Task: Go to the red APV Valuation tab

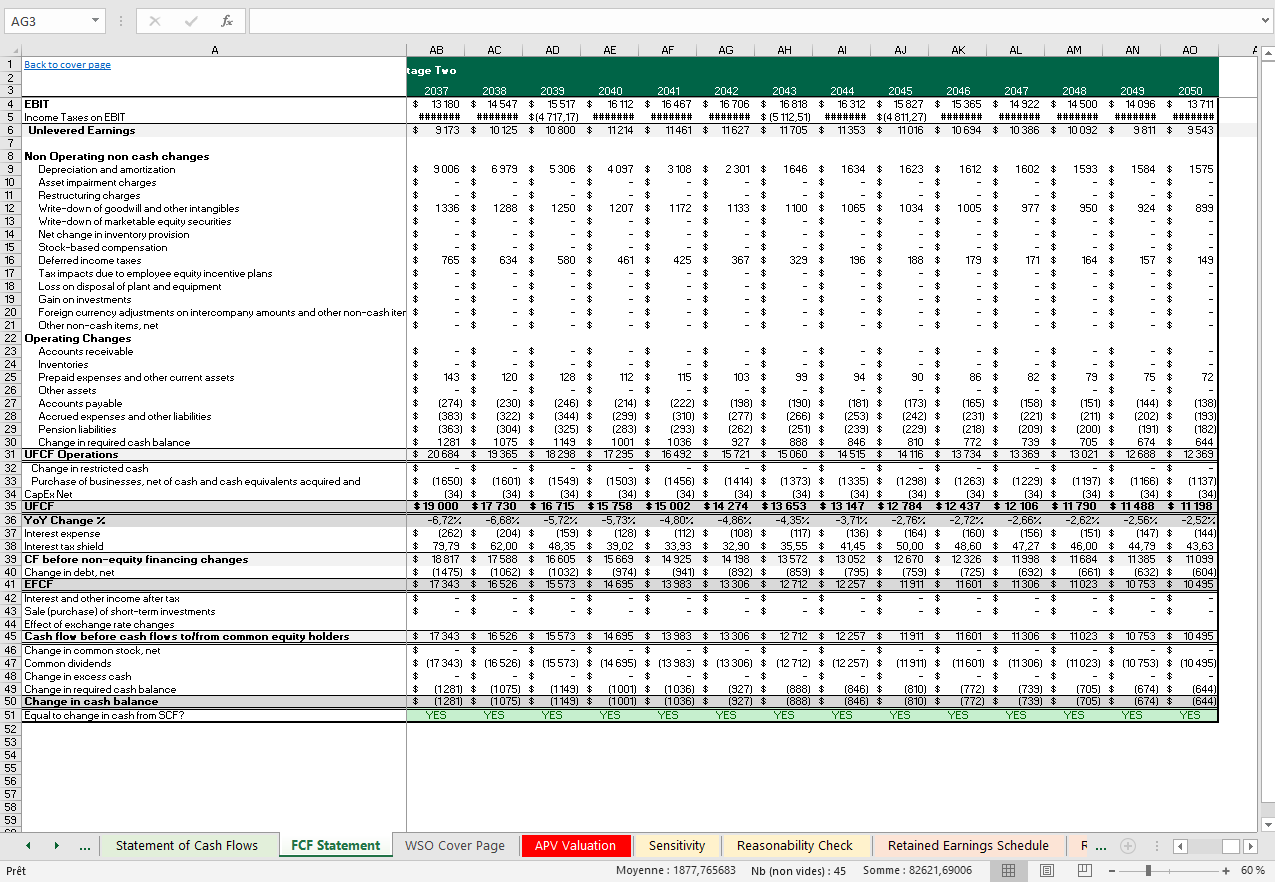Action: (575, 846)
